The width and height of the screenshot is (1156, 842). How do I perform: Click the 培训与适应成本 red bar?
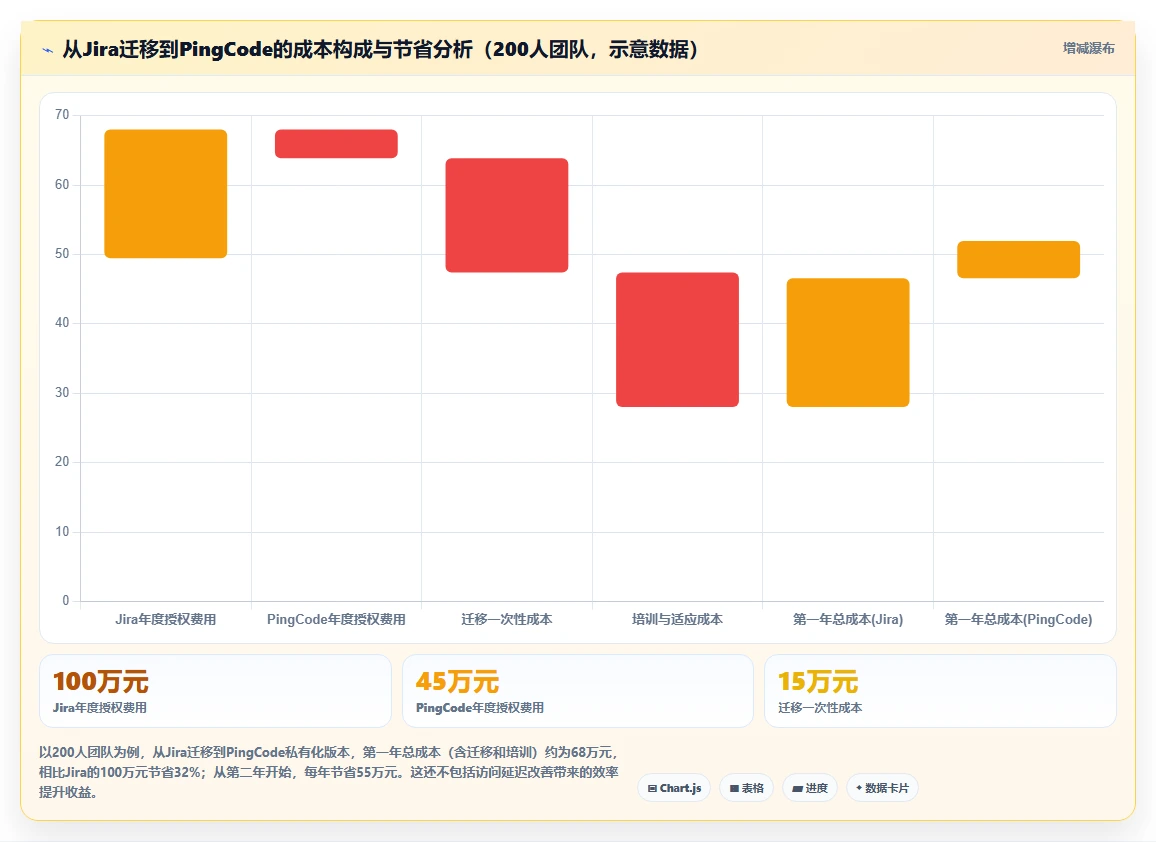[x=678, y=340]
